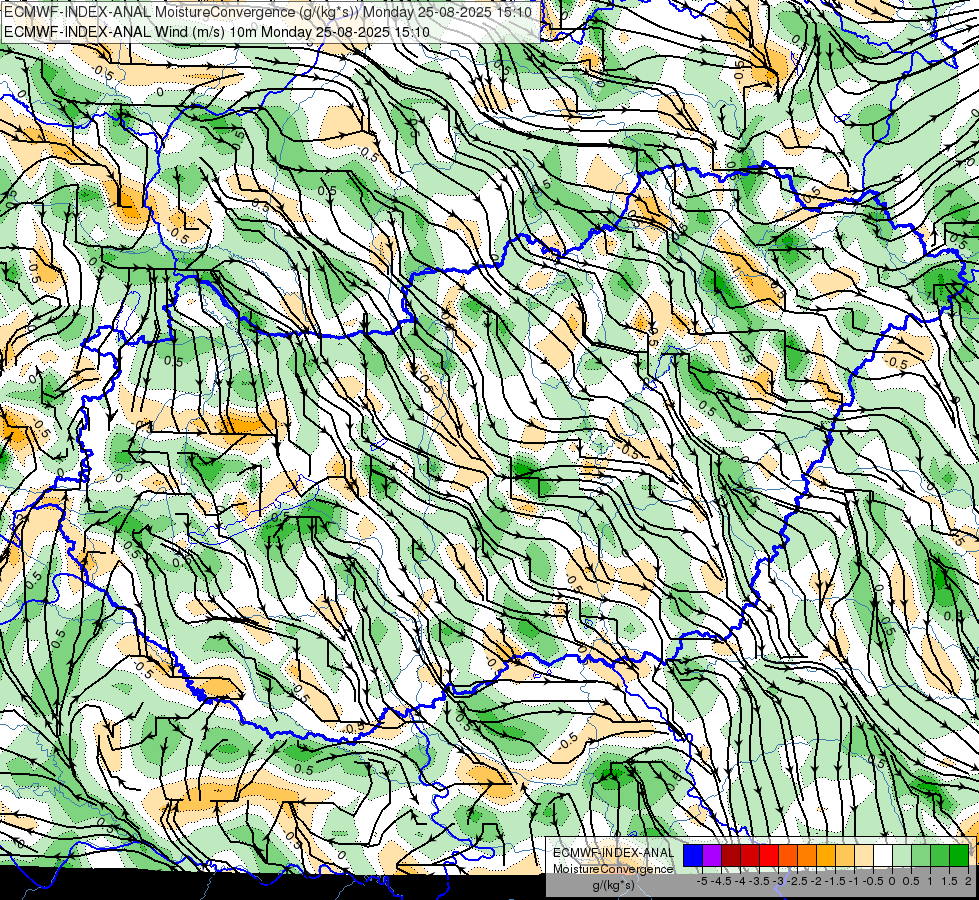The image size is (979, 900).
Task: Click the '-3' tick label on the colorbar
Action: 778,881
